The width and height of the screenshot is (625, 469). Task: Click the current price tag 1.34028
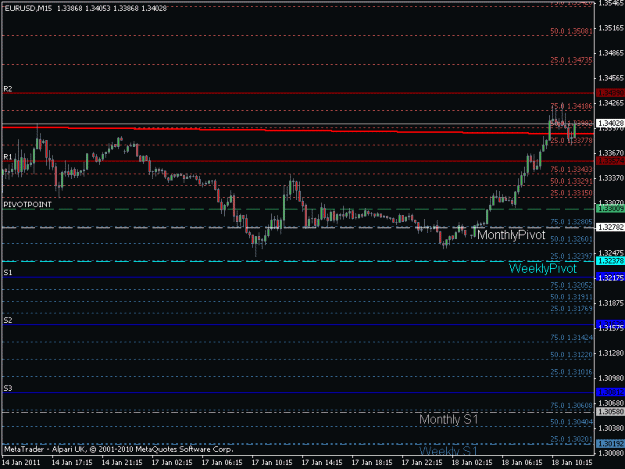click(x=610, y=124)
